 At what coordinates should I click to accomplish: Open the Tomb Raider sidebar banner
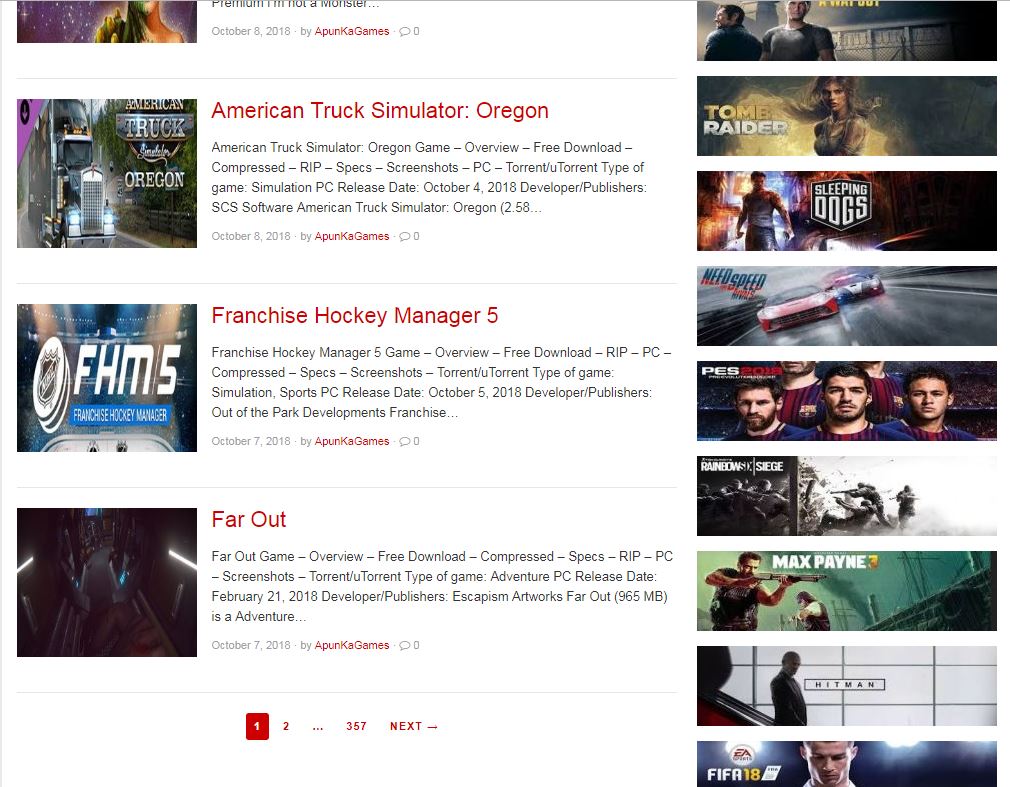pos(846,116)
